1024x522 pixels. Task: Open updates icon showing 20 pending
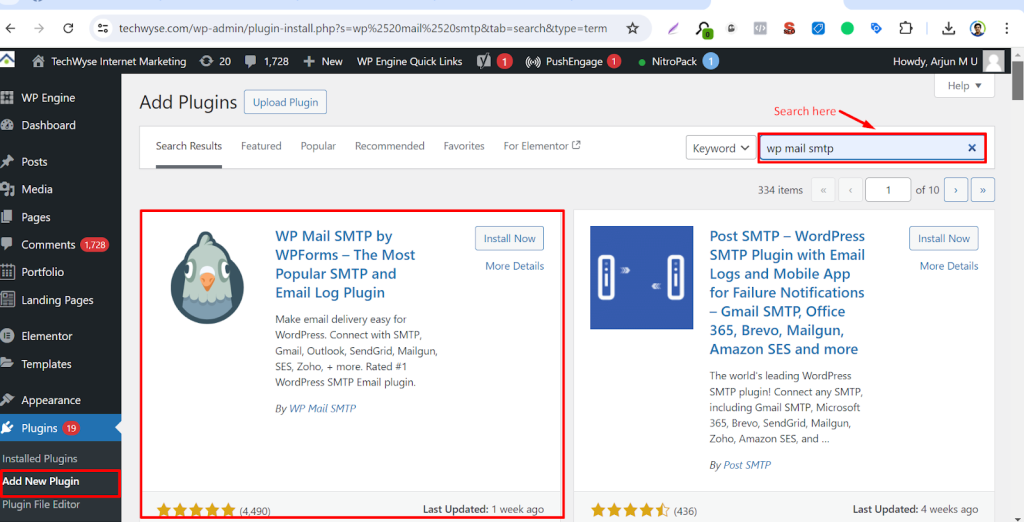[215, 61]
